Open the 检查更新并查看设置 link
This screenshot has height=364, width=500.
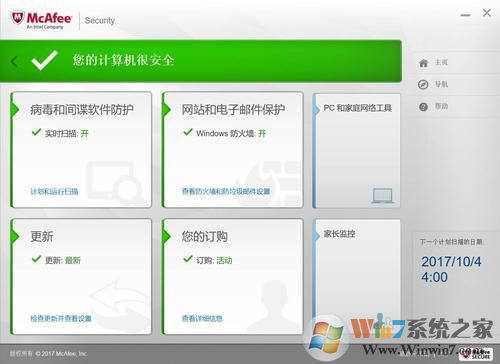pyautogui.click(x=61, y=318)
